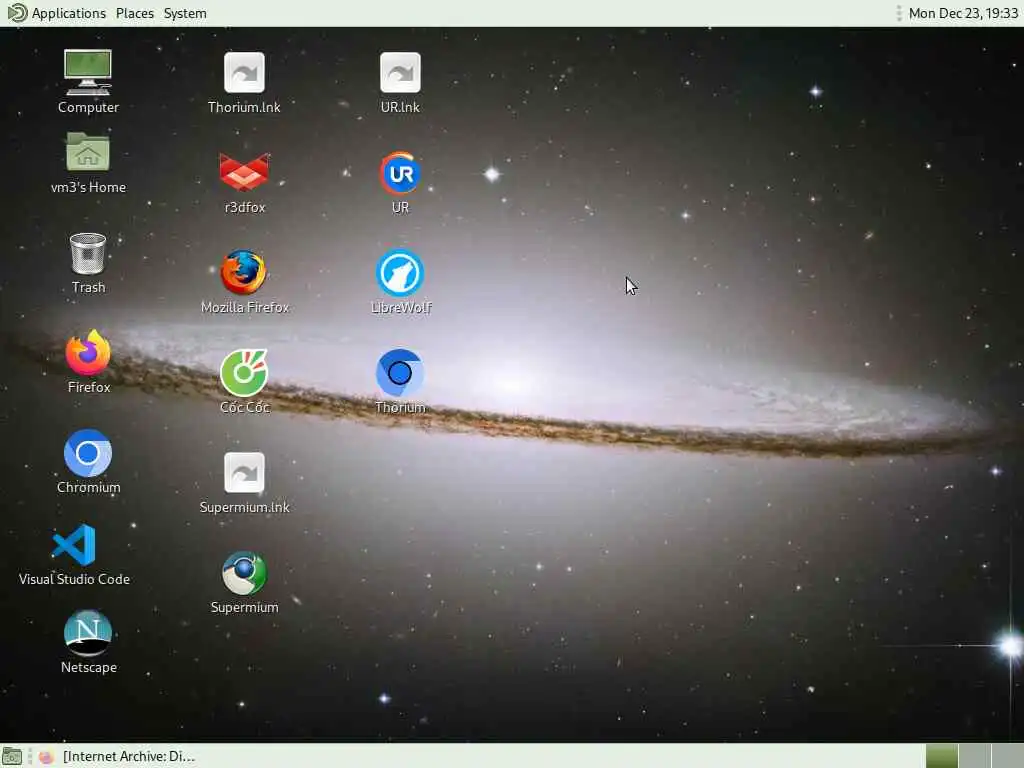The image size is (1024, 768).
Task: Open the System menu
Action: (185, 13)
